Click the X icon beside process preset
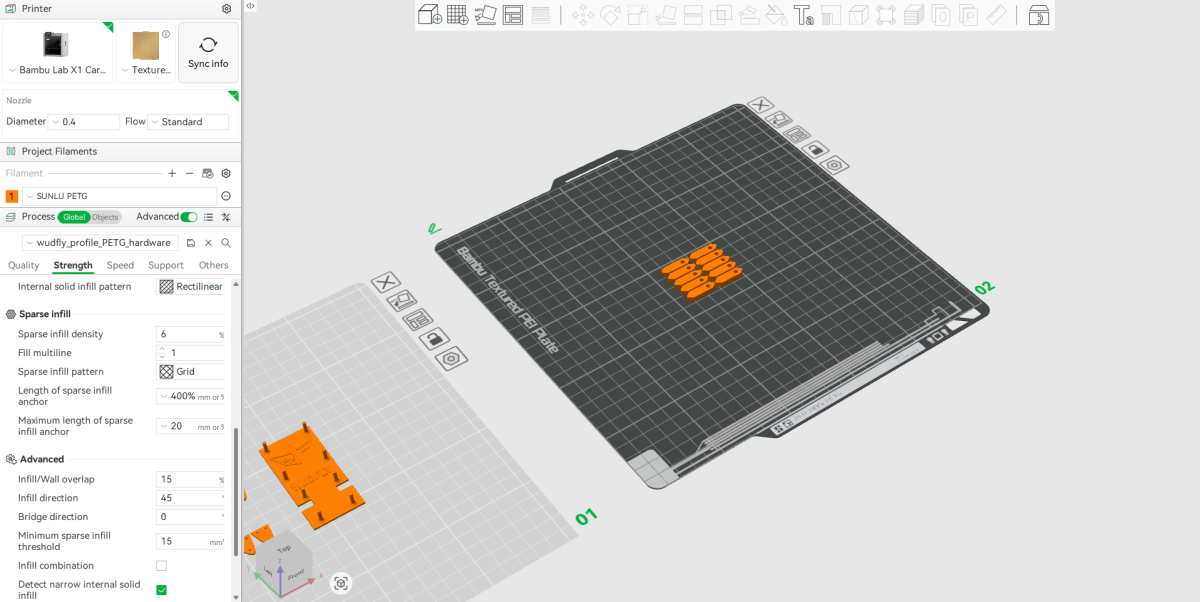This screenshot has width=1200, height=602. (208, 243)
